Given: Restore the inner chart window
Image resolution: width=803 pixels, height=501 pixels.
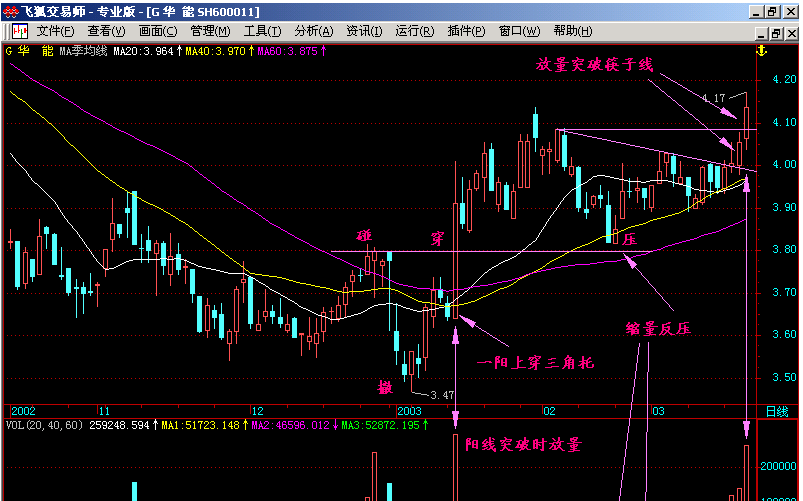Looking at the screenshot, I should click(x=777, y=34).
